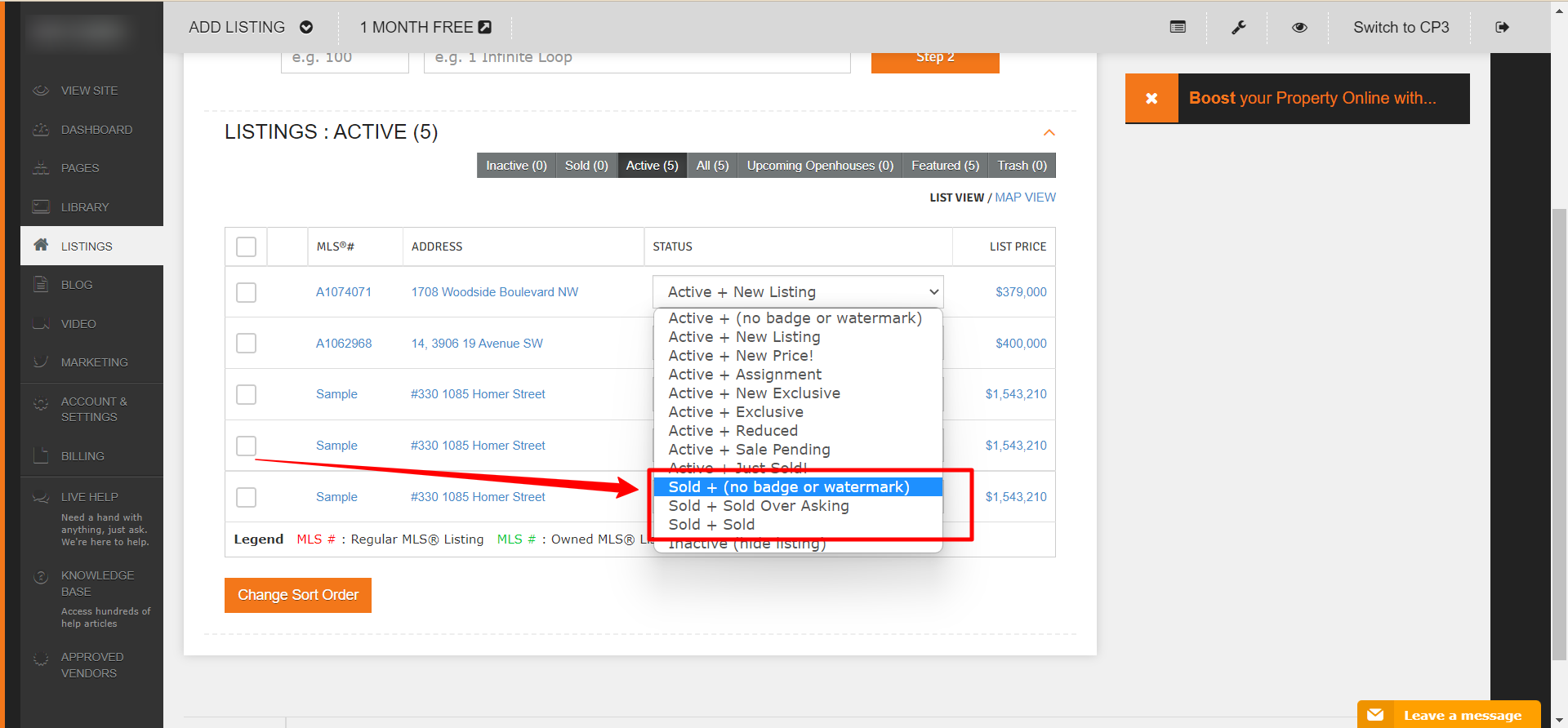
Task: Switch to the All (5) tab
Action: [712, 166]
